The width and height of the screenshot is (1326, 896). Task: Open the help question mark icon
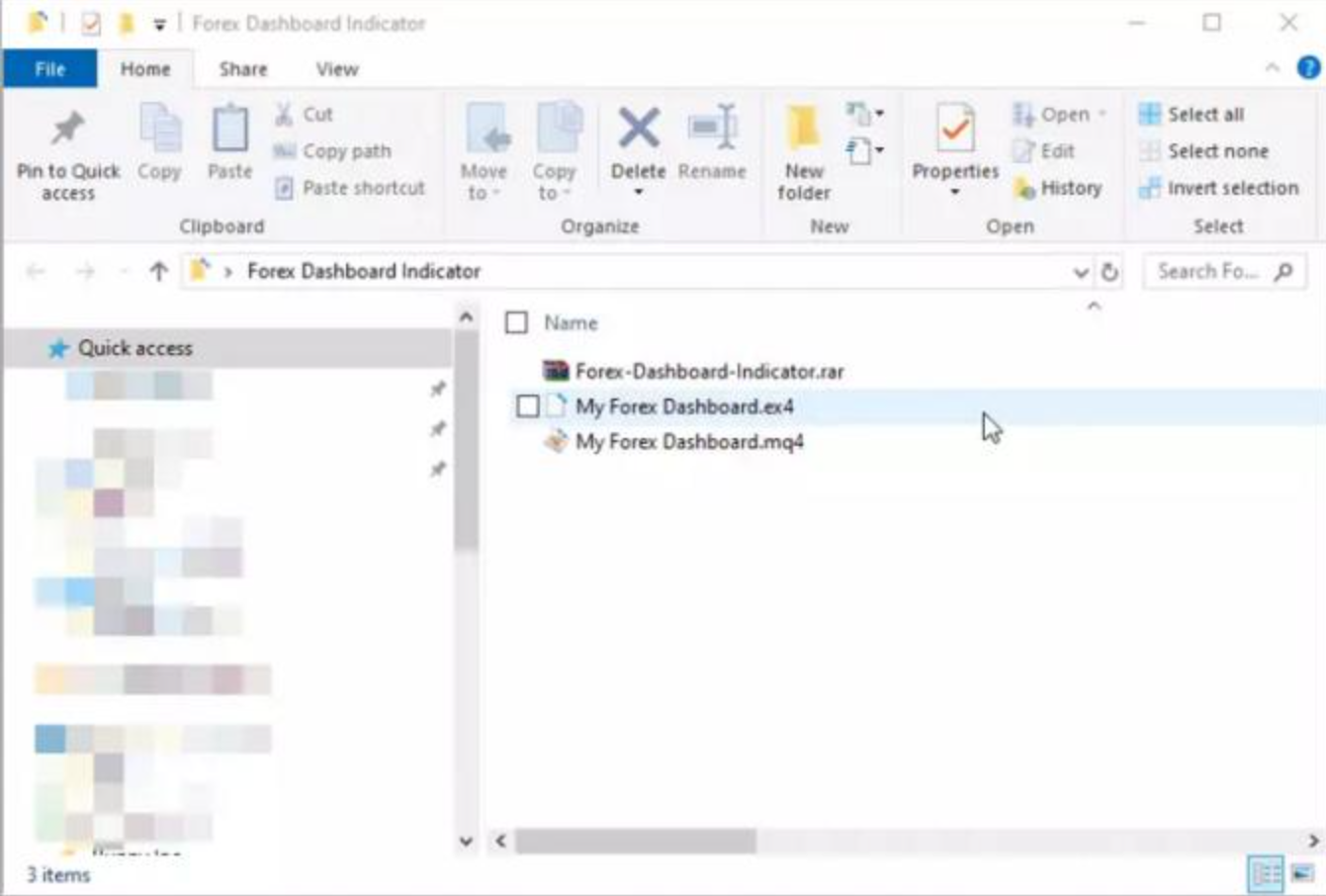pos(1307,68)
